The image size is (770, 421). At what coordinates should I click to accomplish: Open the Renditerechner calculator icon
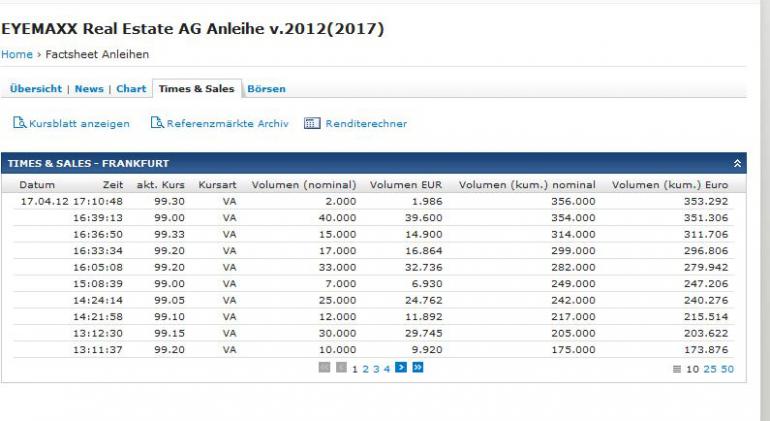312,123
